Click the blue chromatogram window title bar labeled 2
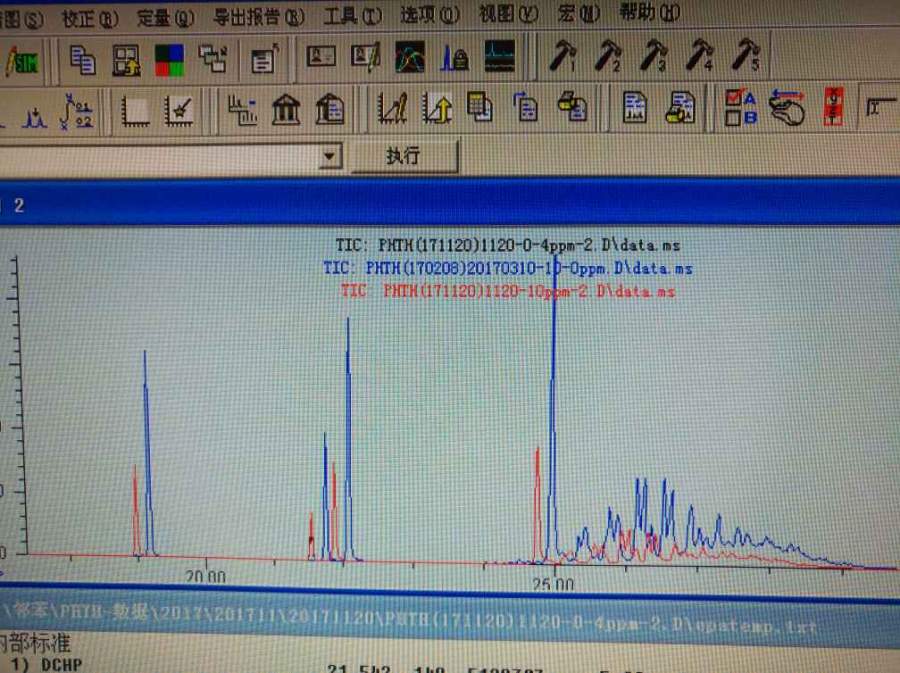 pos(450,204)
